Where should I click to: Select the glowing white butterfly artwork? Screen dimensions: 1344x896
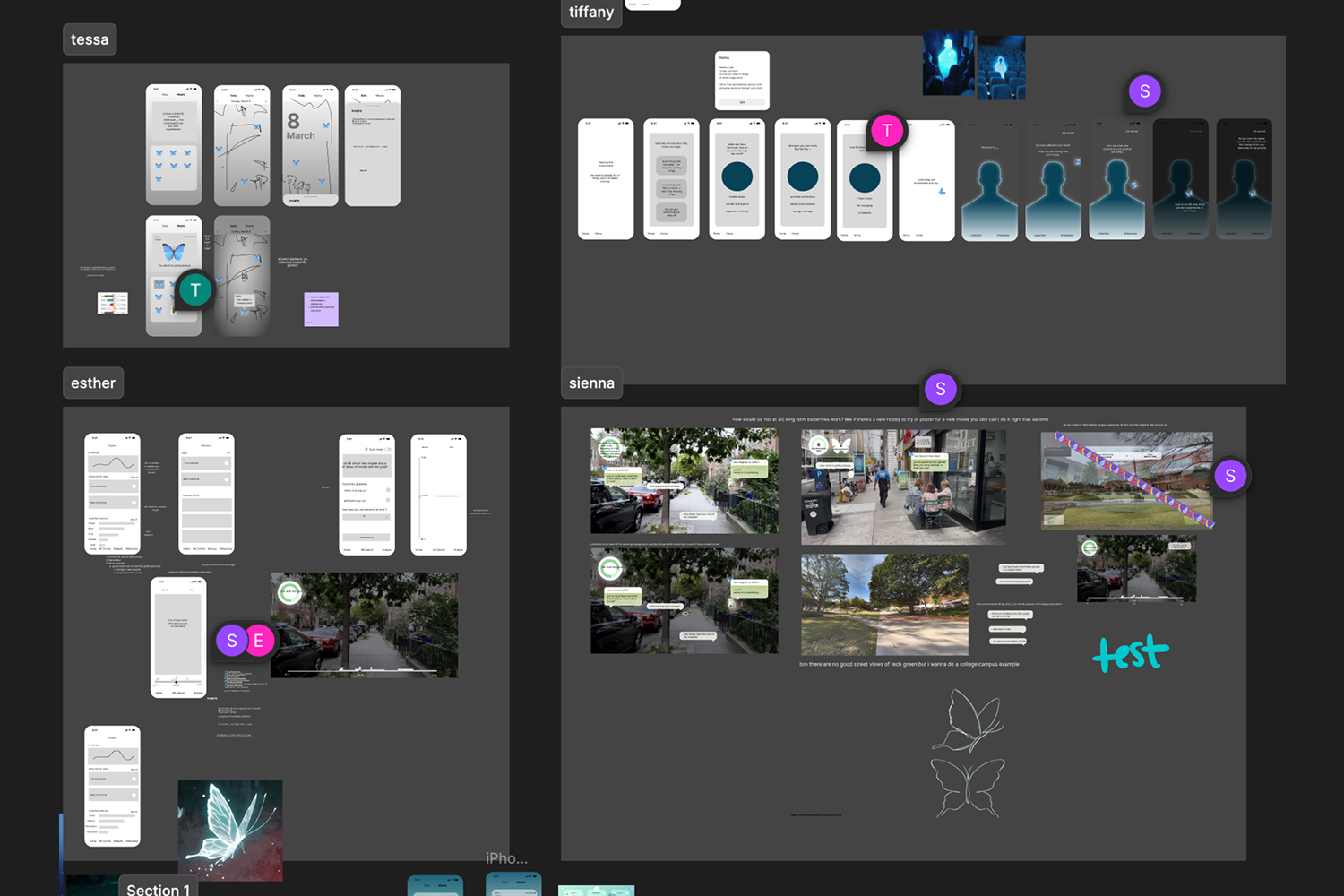point(230,830)
